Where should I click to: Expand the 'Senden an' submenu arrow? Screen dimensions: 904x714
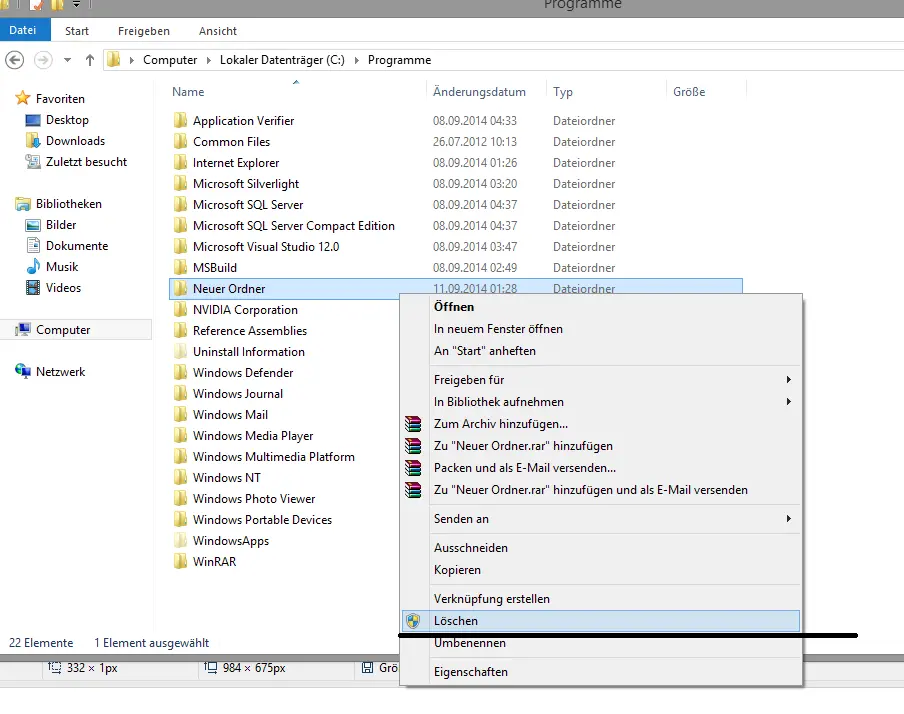(x=788, y=519)
